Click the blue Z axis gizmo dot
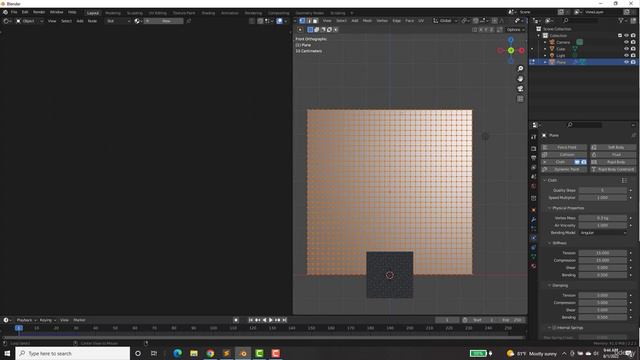Viewport: 640px width, 360px height. [511, 40]
